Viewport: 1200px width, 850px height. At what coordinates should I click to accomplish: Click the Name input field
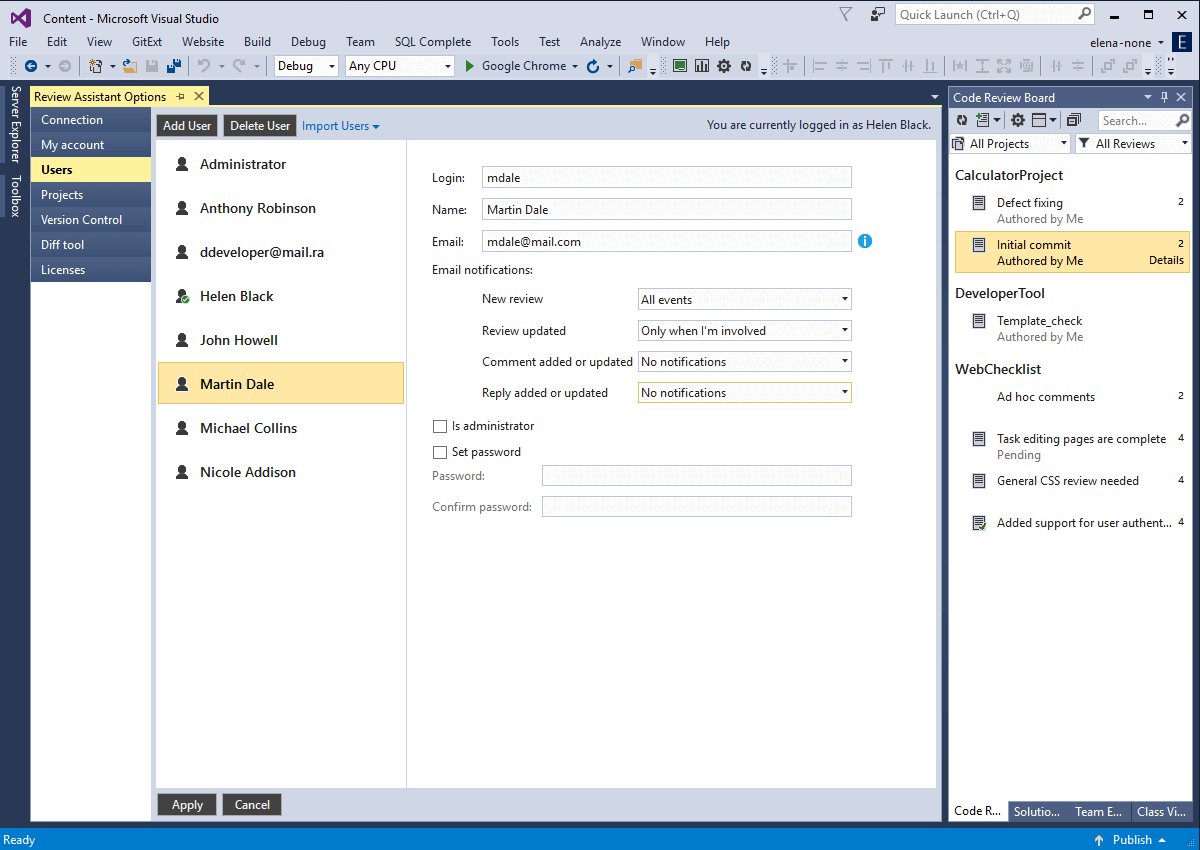(666, 209)
